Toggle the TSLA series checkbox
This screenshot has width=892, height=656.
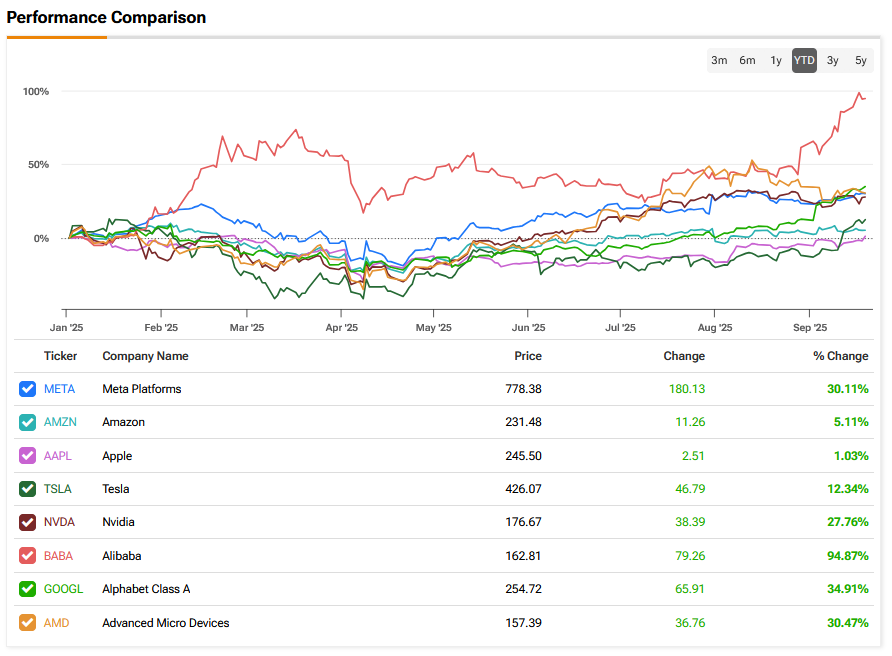(27, 489)
